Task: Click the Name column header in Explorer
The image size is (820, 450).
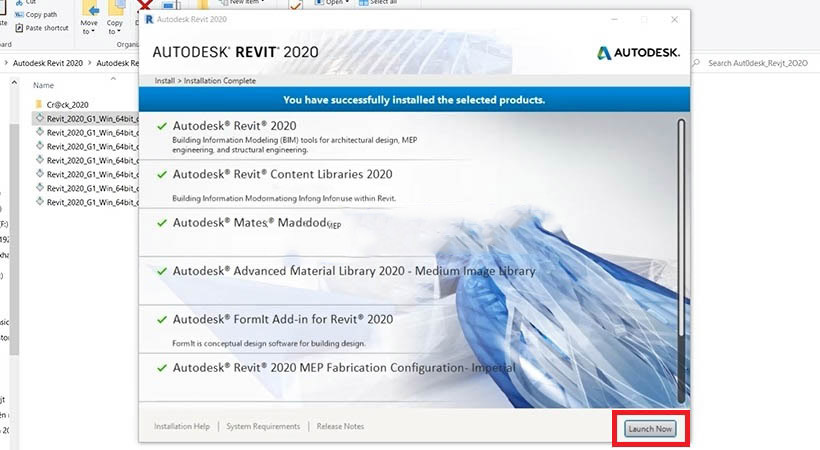Action: [43, 85]
